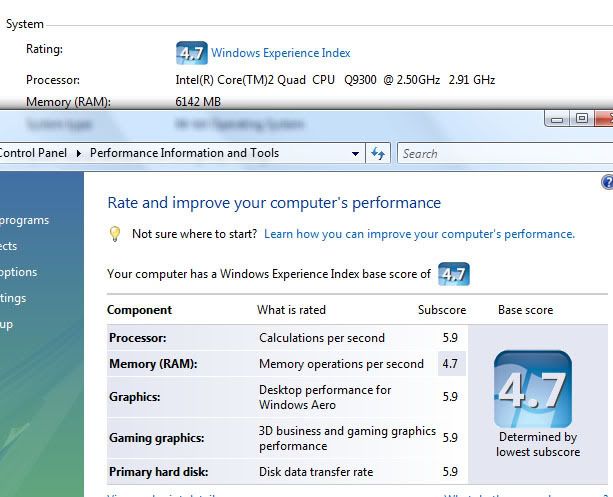
Task: Open the address bar history dropdown arrow
Action: [355, 153]
